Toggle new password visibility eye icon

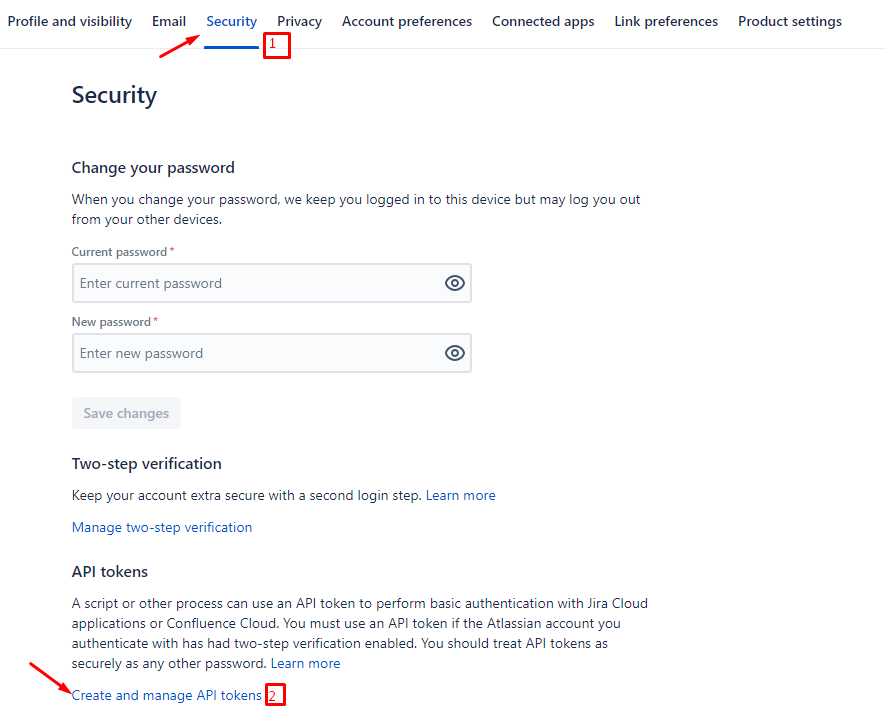(x=454, y=353)
